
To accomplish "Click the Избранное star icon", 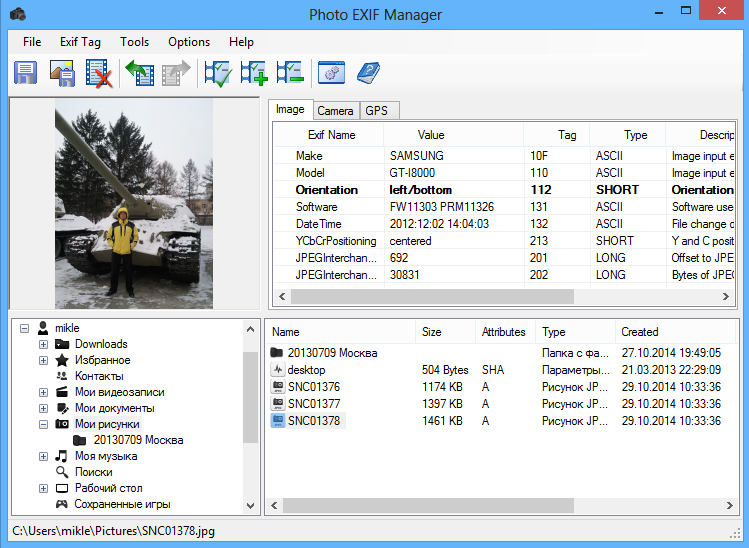I will click(62, 360).
